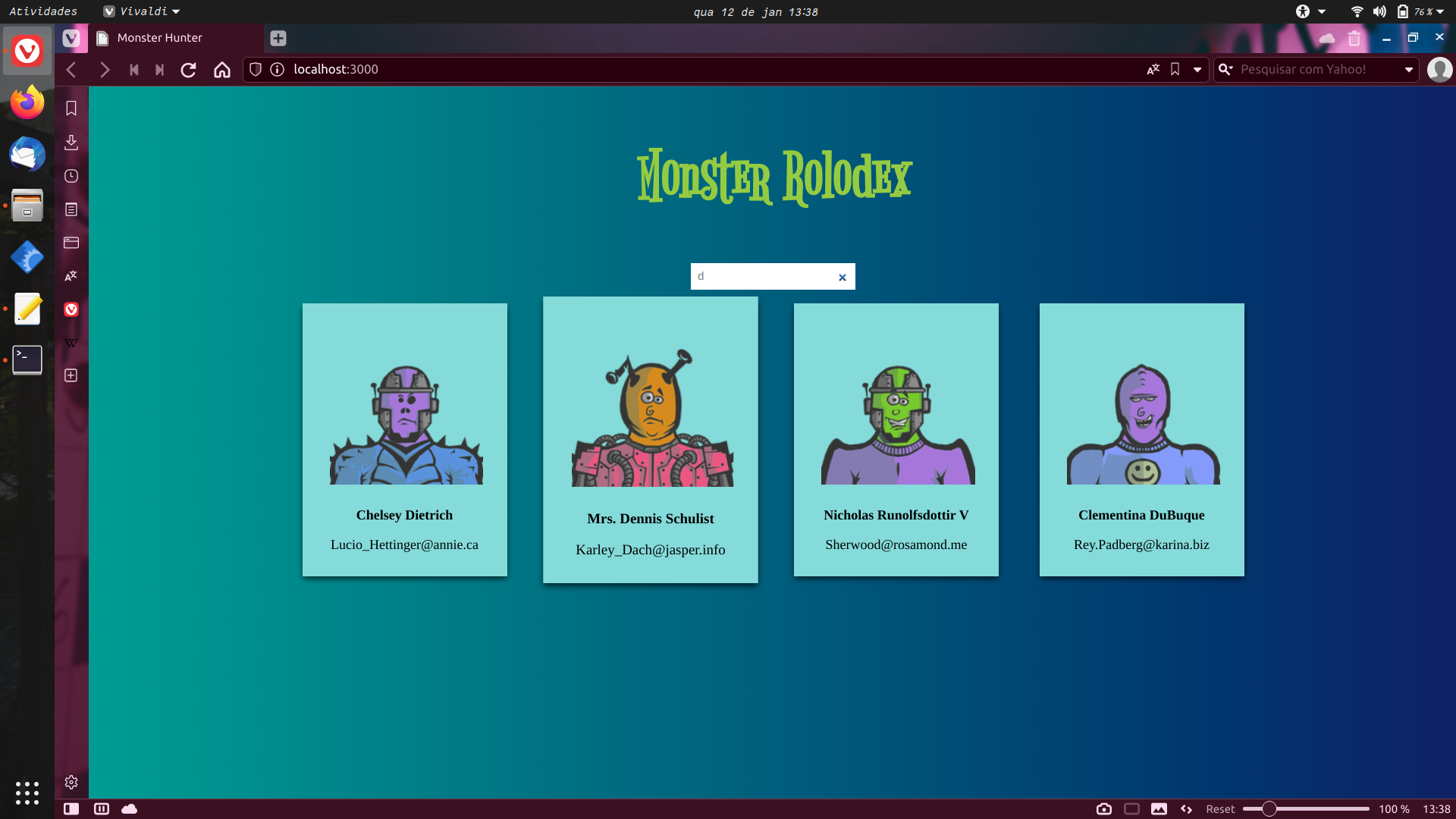
Task: Open the Translate panel in the sidebar
Action: [x=71, y=276]
